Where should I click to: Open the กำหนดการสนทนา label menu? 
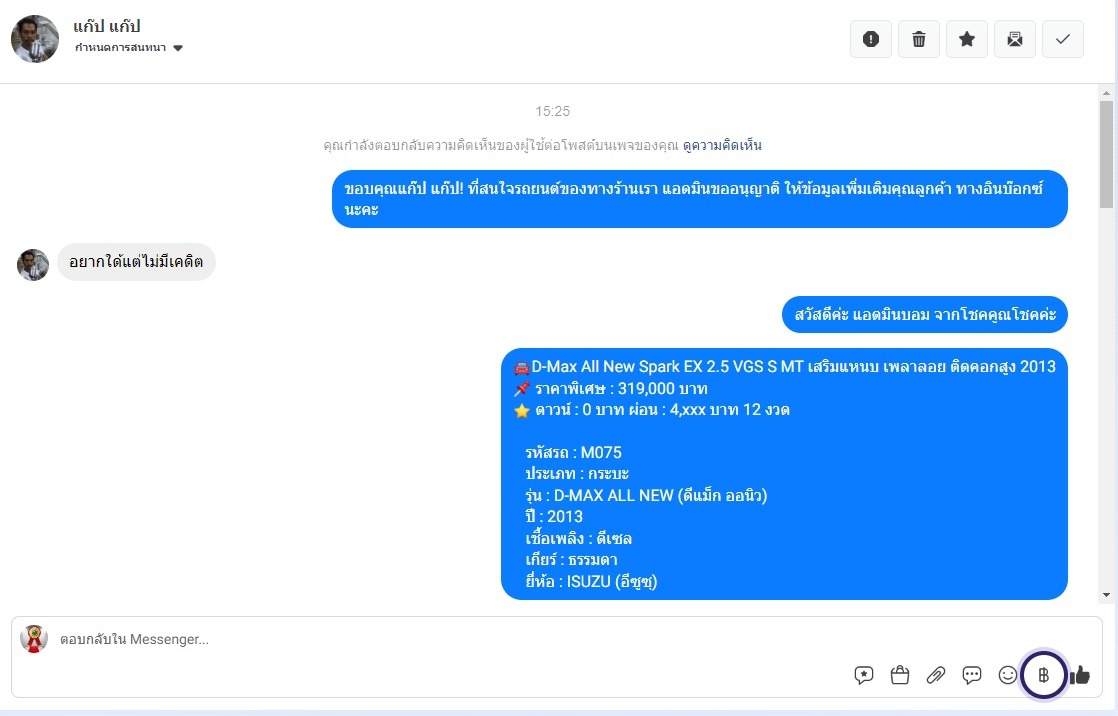coord(120,48)
